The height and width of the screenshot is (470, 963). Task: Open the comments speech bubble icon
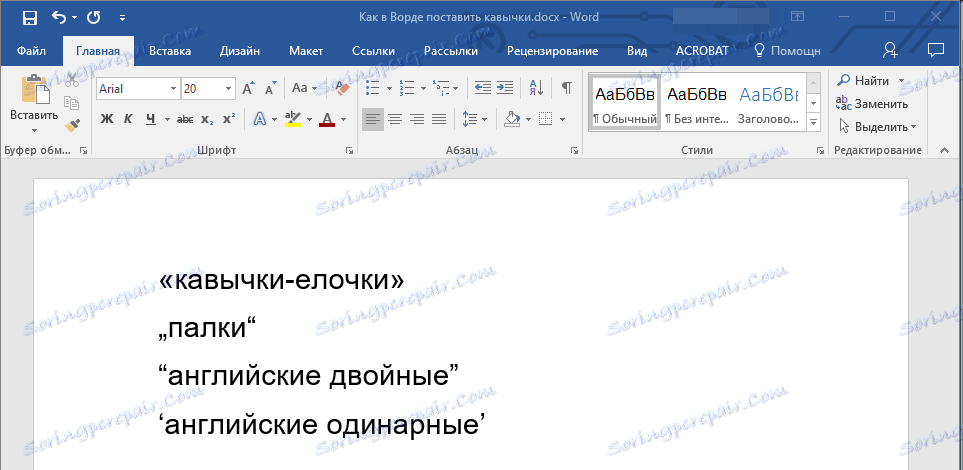935,50
